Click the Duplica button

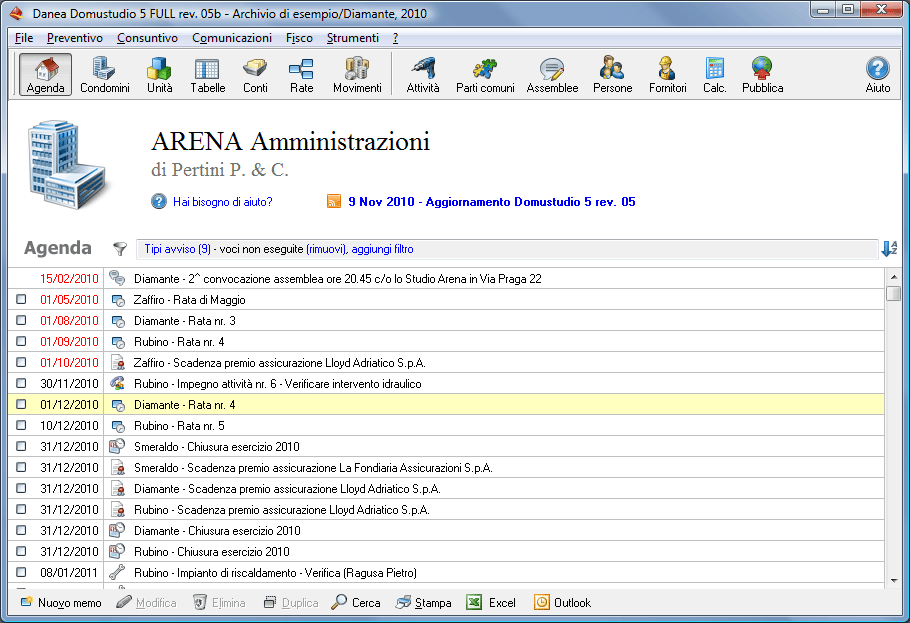291,603
